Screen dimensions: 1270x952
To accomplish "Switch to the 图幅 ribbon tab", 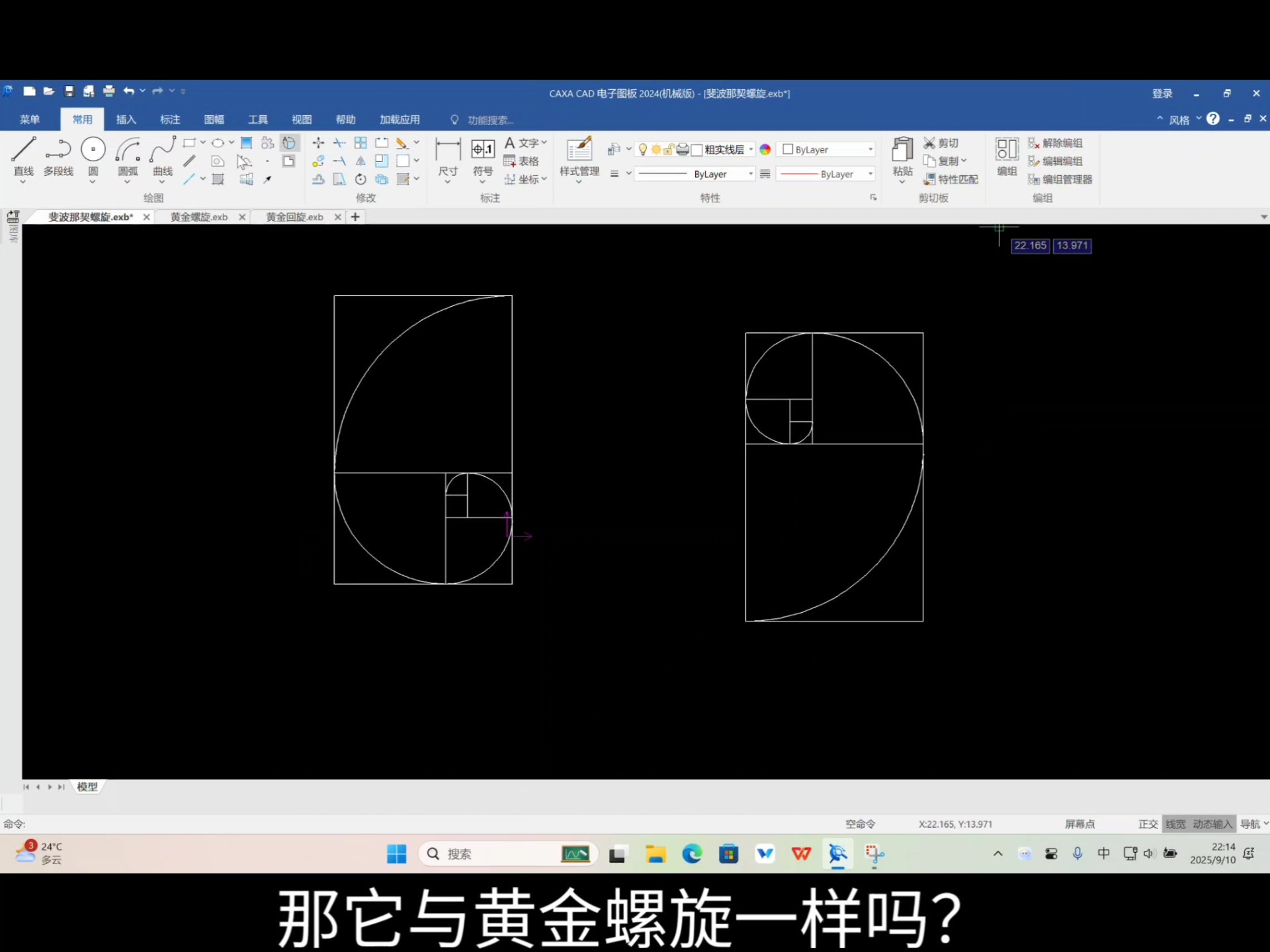I will (x=214, y=120).
